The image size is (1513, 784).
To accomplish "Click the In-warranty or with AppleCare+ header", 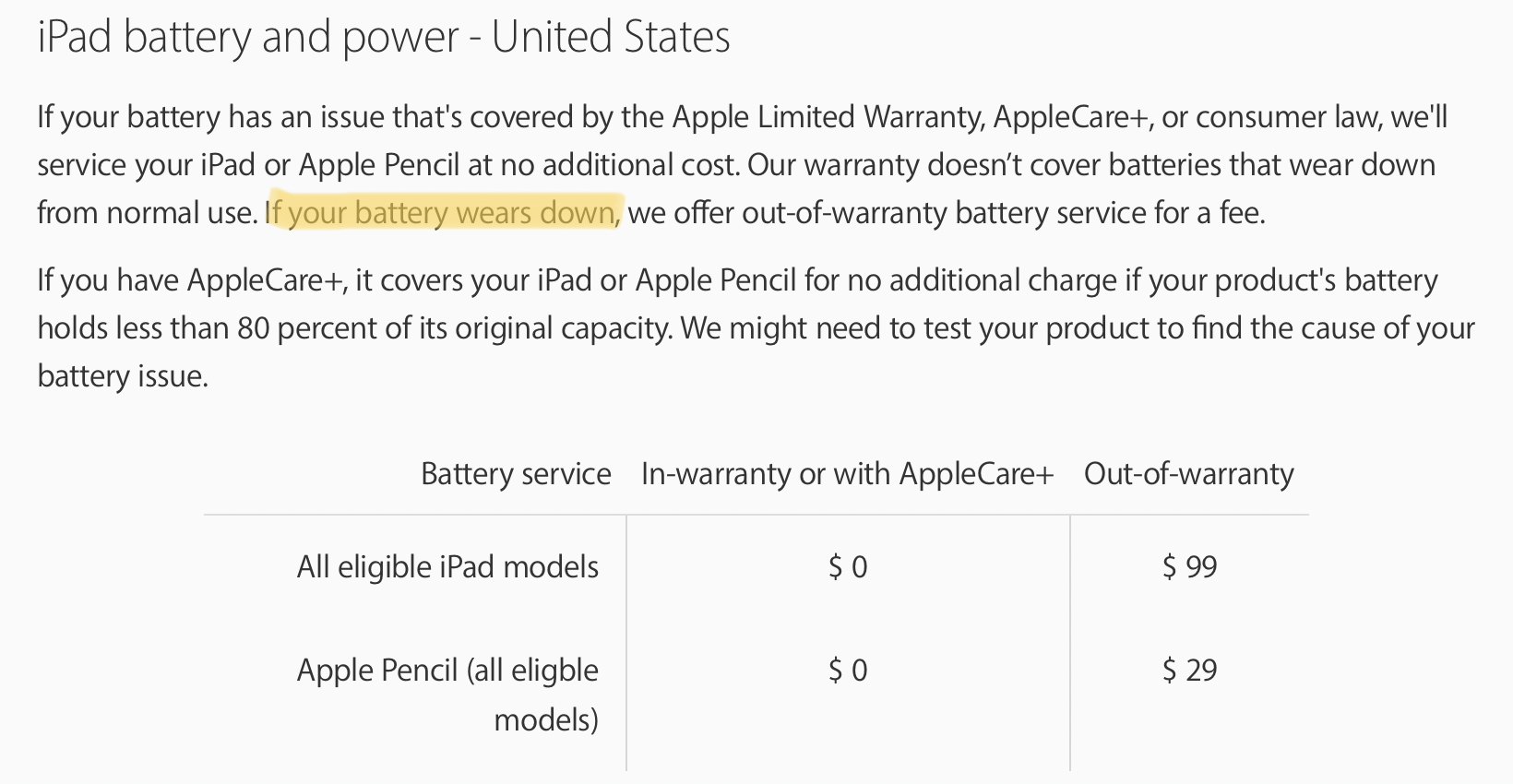I will (x=847, y=473).
